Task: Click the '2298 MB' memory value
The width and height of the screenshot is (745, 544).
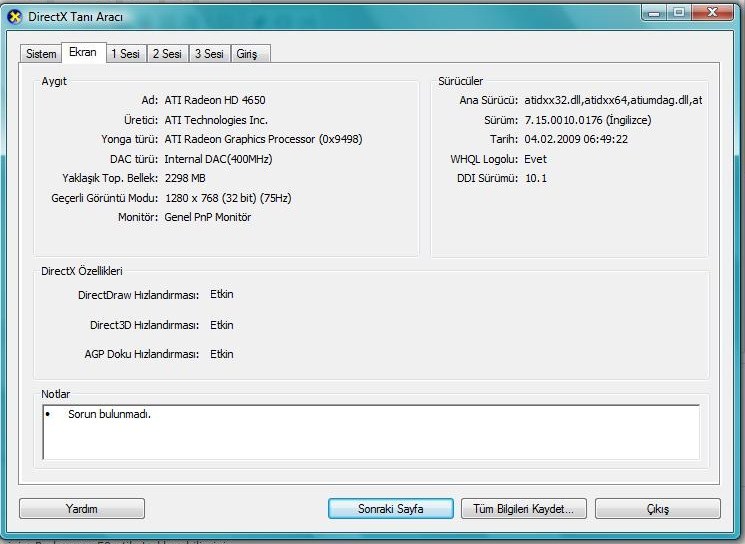Action: click(x=185, y=179)
